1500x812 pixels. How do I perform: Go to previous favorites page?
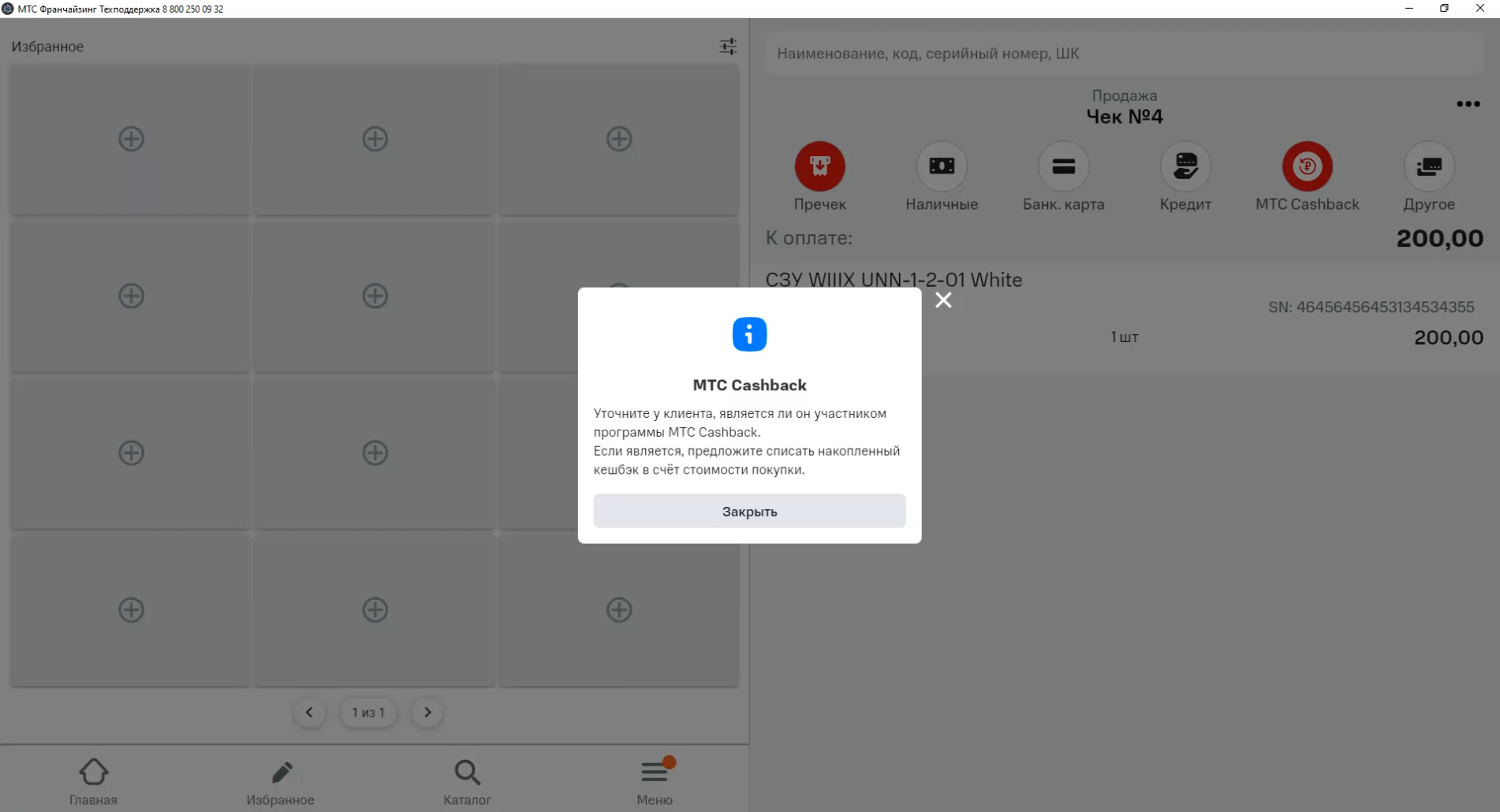(309, 712)
